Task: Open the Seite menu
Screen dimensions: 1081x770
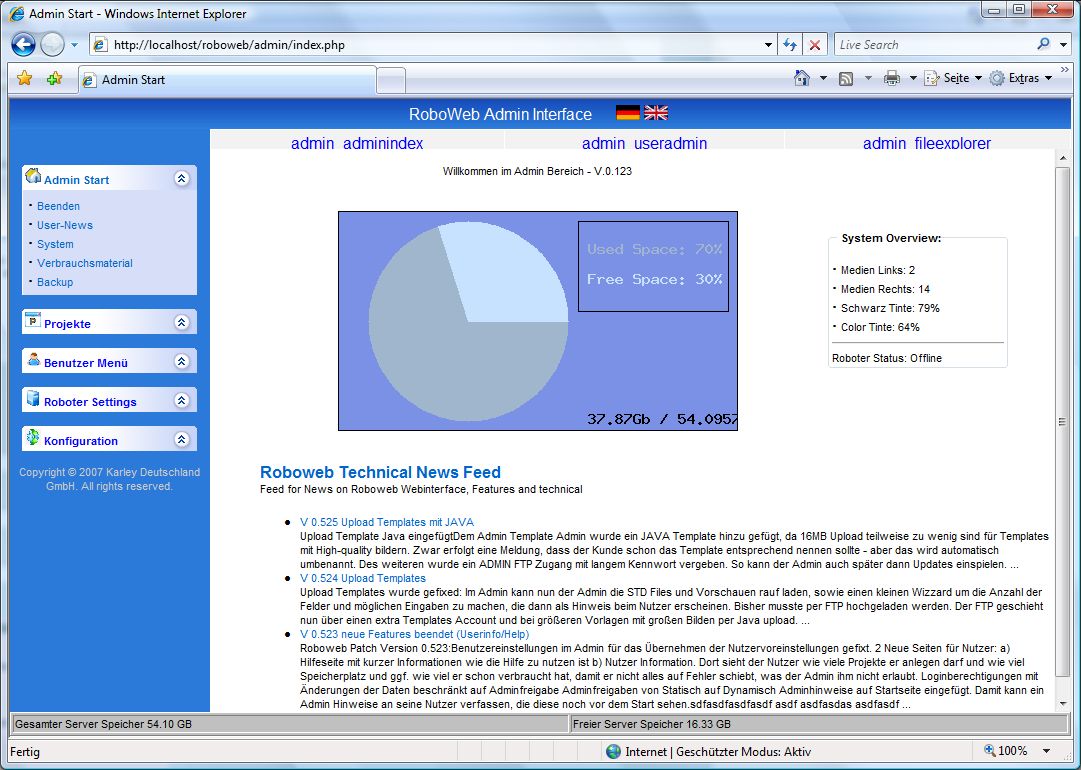Action: (953, 79)
